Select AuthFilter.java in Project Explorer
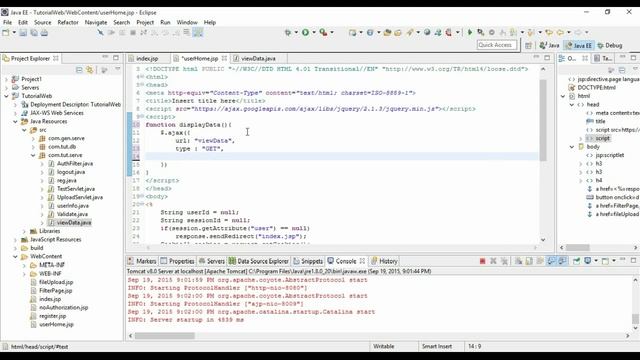The height and width of the screenshot is (360, 640). (75, 163)
